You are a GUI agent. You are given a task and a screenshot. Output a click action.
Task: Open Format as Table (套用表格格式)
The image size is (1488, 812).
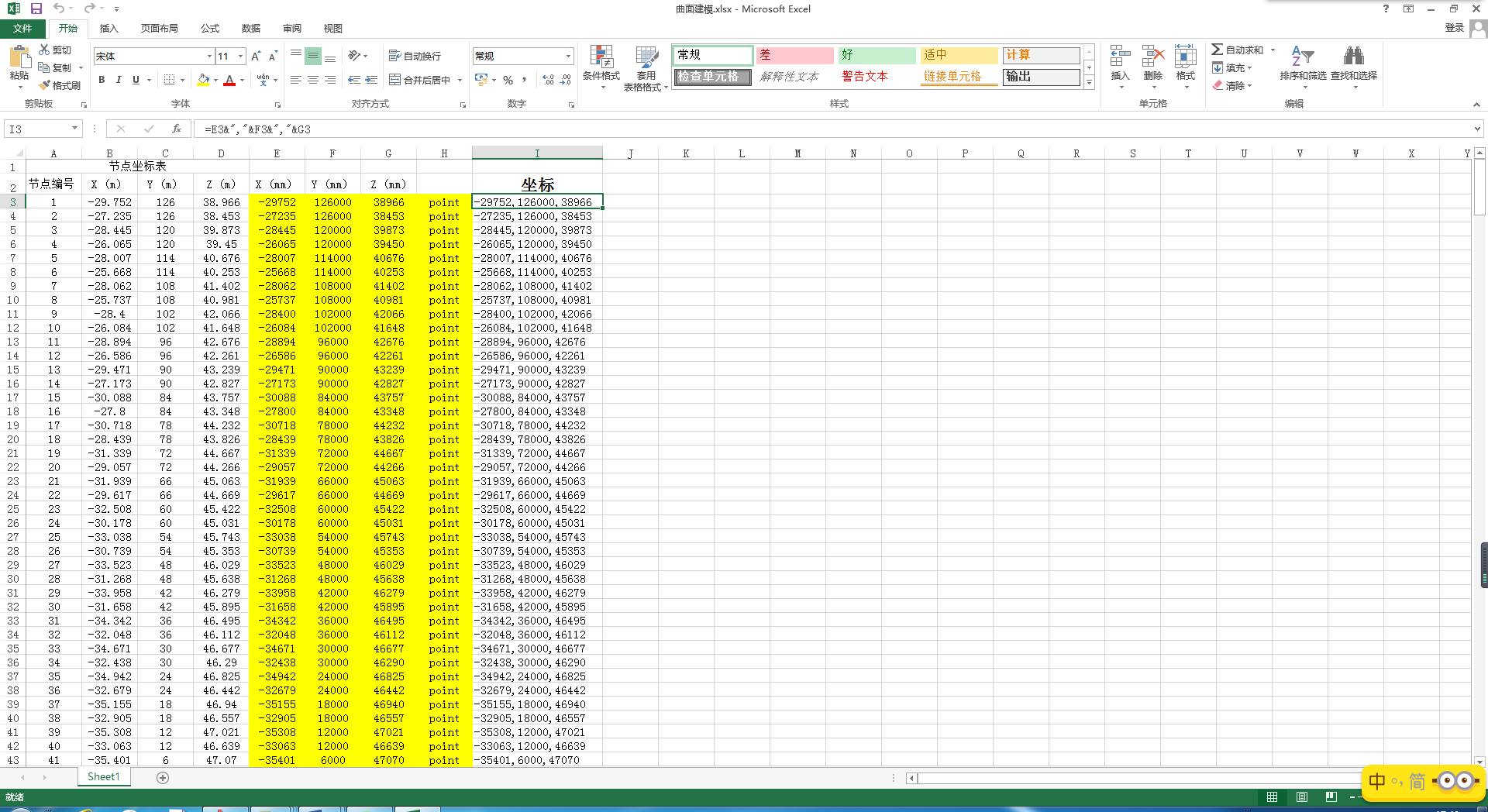[x=646, y=68]
